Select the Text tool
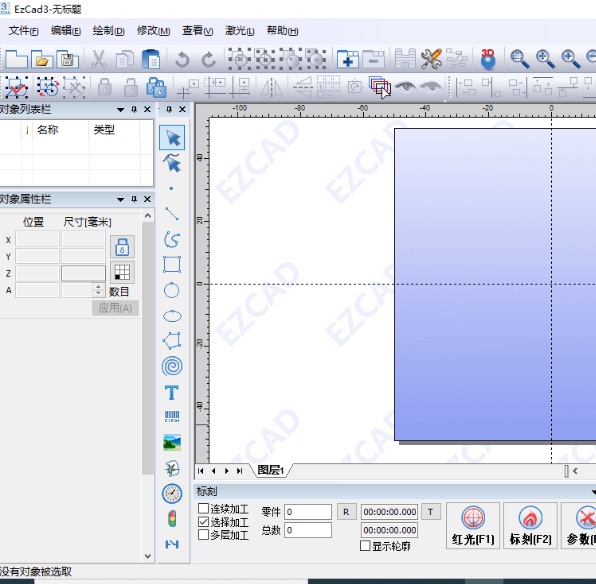 pyautogui.click(x=172, y=392)
